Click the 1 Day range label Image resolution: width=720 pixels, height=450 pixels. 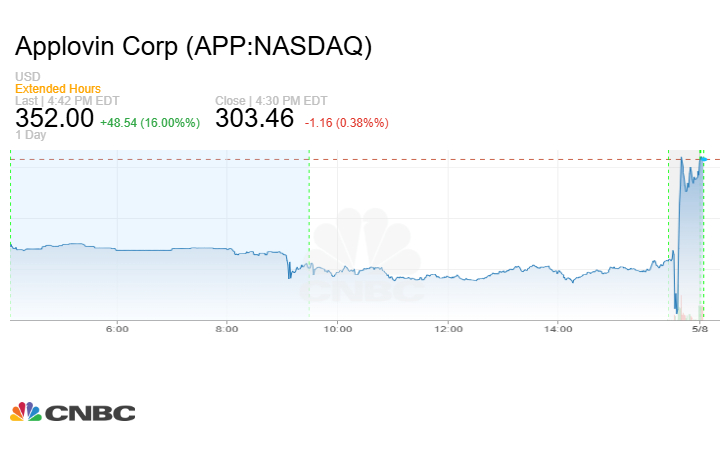tap(32, 134)
